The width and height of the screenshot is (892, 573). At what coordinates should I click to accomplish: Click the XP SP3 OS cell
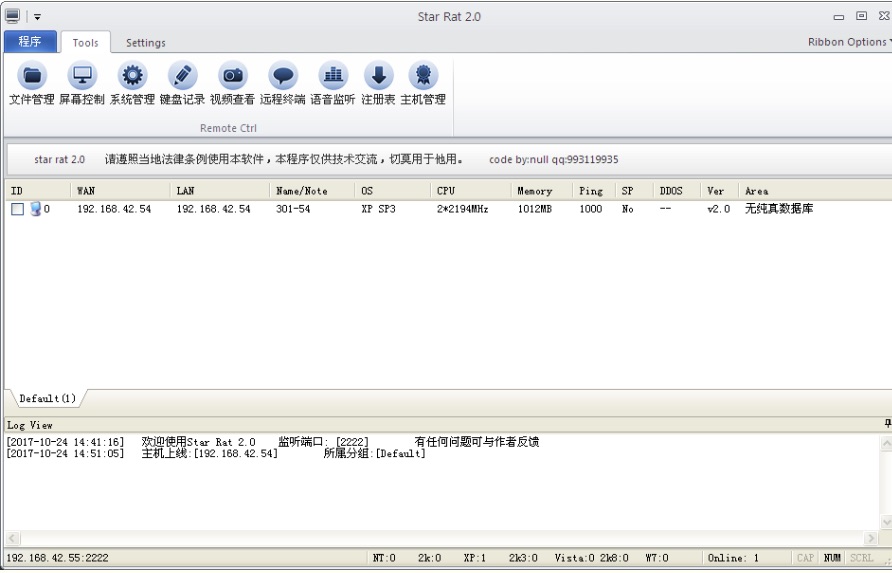point(378,209)
